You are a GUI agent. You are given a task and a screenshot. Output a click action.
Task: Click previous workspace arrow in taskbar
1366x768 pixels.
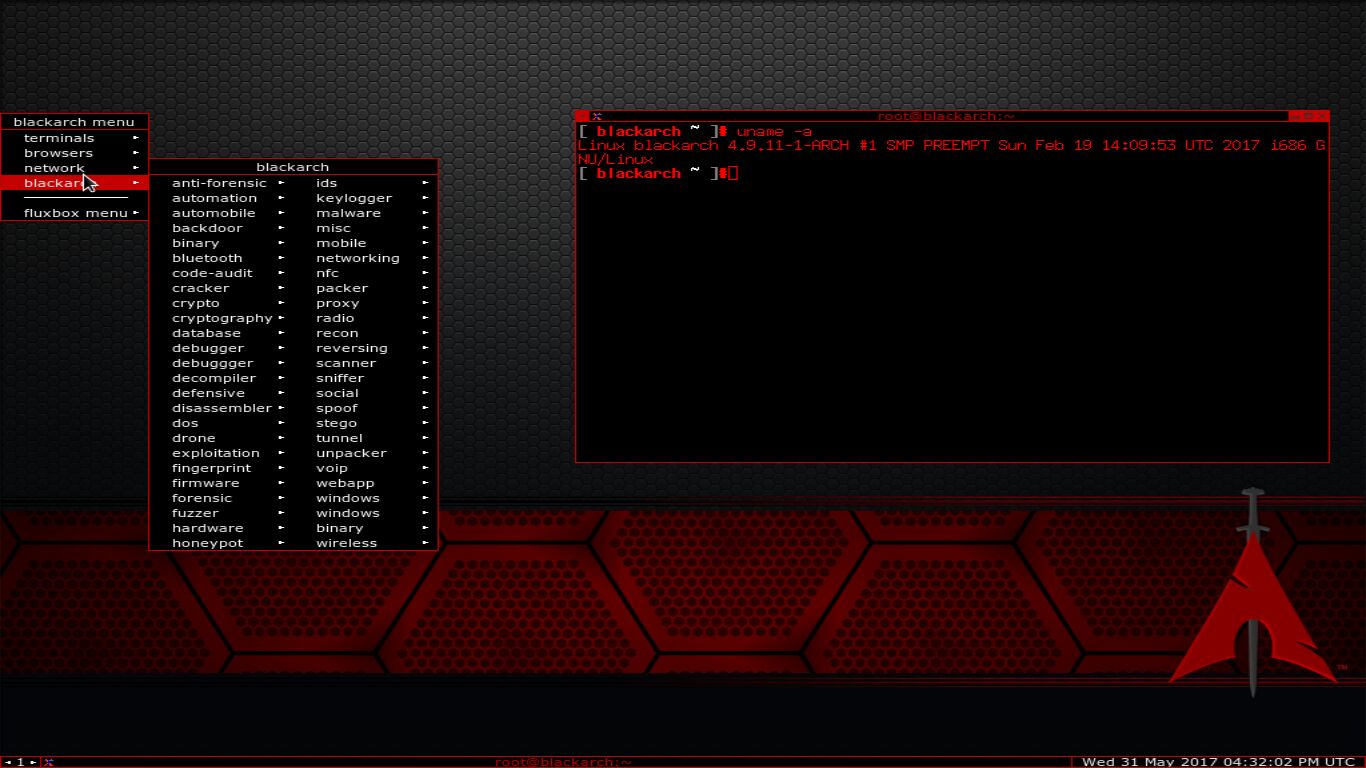click(x=8, y=762)
